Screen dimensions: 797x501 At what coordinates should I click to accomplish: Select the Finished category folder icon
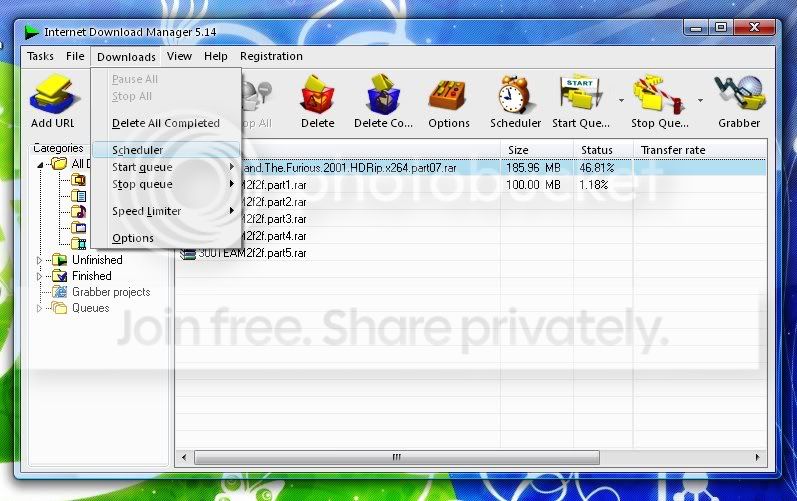click(59, 276)
